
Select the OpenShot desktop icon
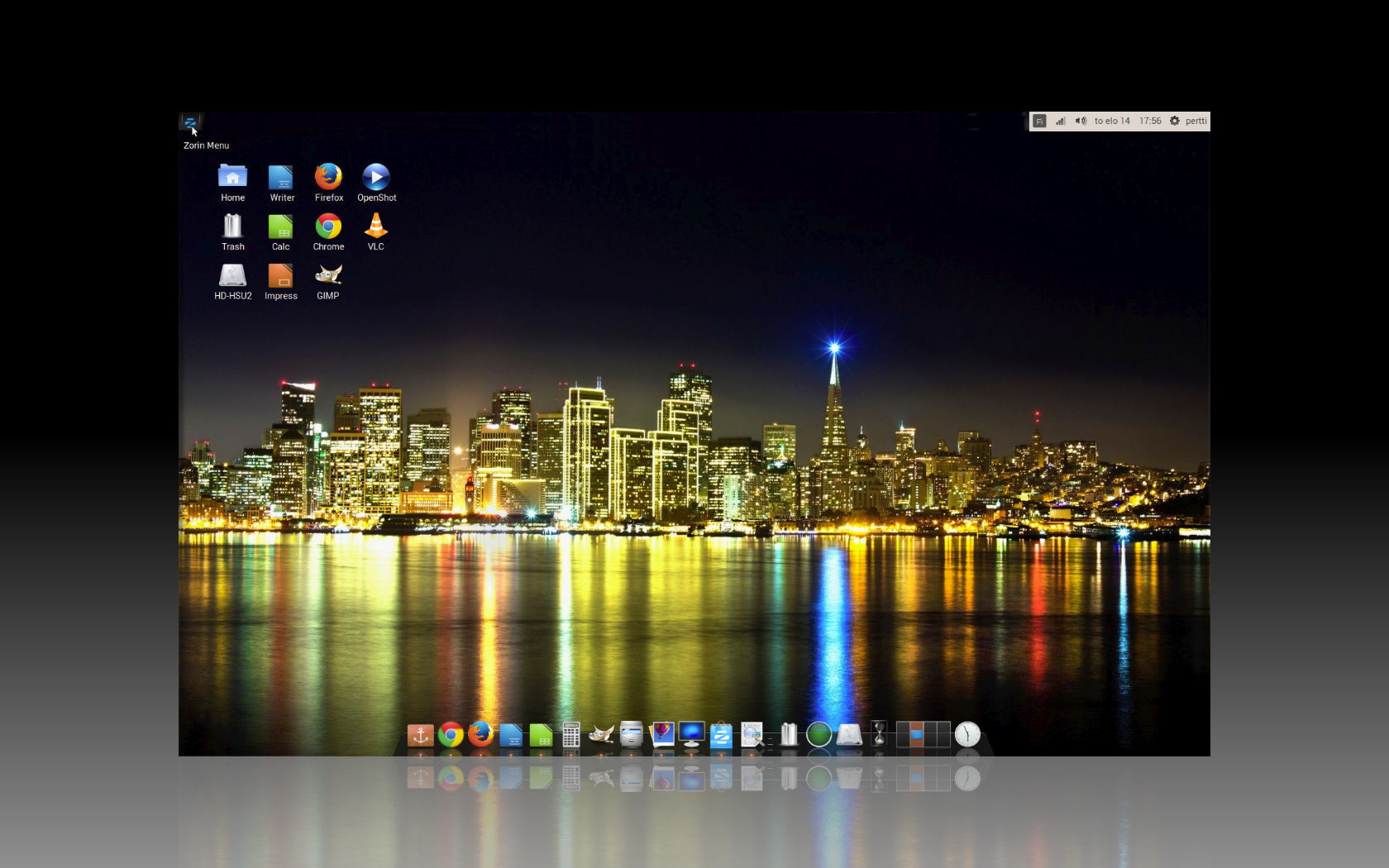[376, 178]
